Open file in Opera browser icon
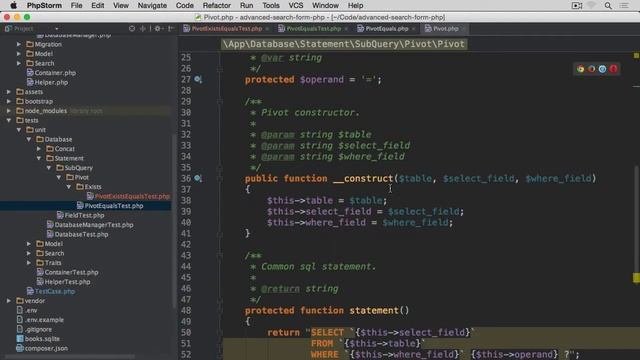 coord(613,69)
